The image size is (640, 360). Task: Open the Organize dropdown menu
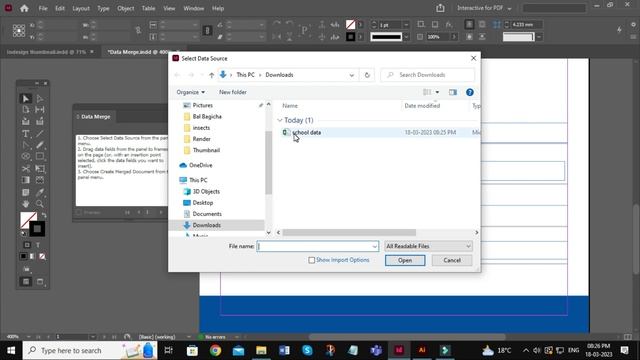pyautogui.click(x=191, y=92)
